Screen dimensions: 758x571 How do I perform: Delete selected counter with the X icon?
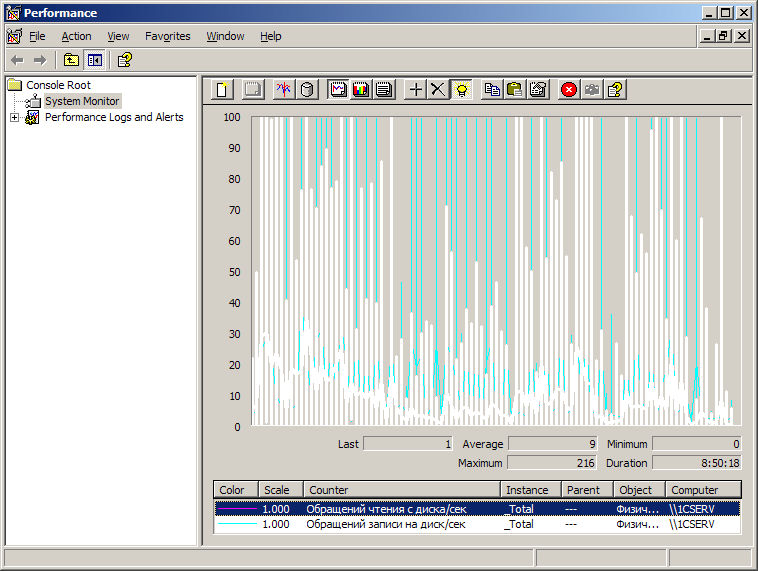pos(438,90)
